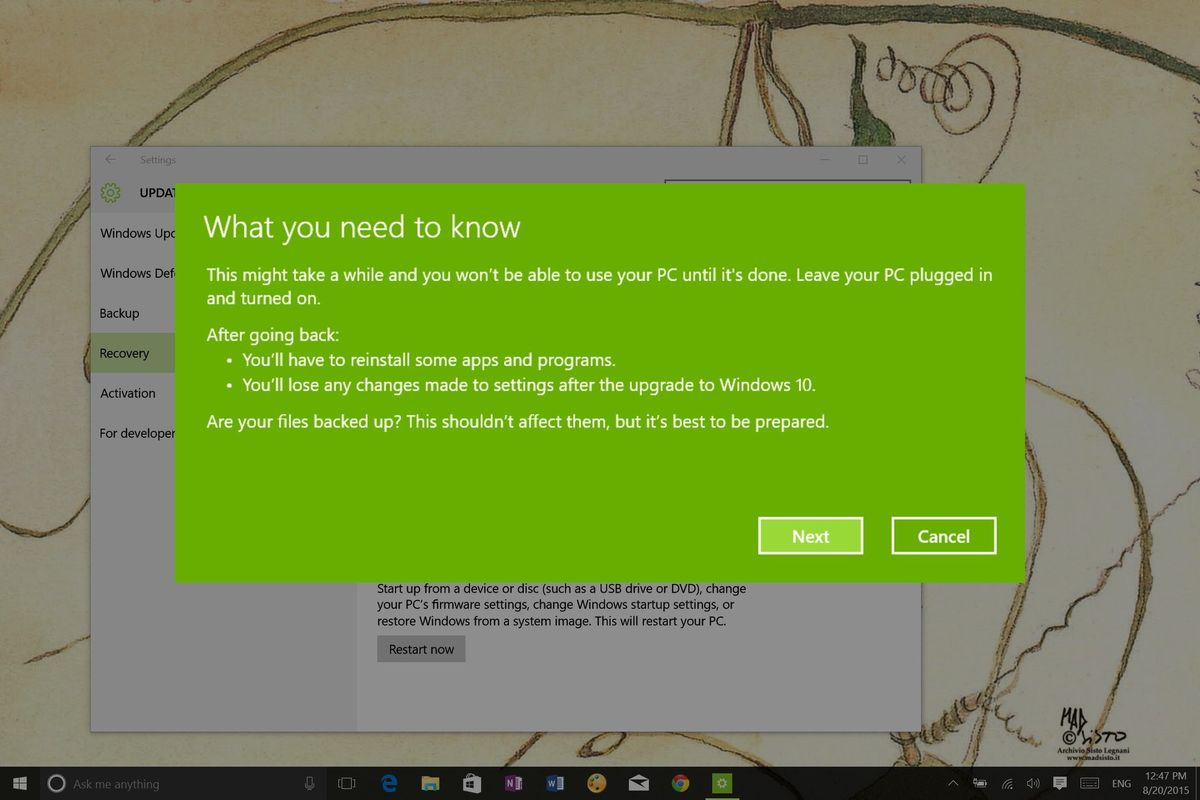Click Next in the green dialog
Viewport: 1200px width, 800px height.
tap(810, 535)
